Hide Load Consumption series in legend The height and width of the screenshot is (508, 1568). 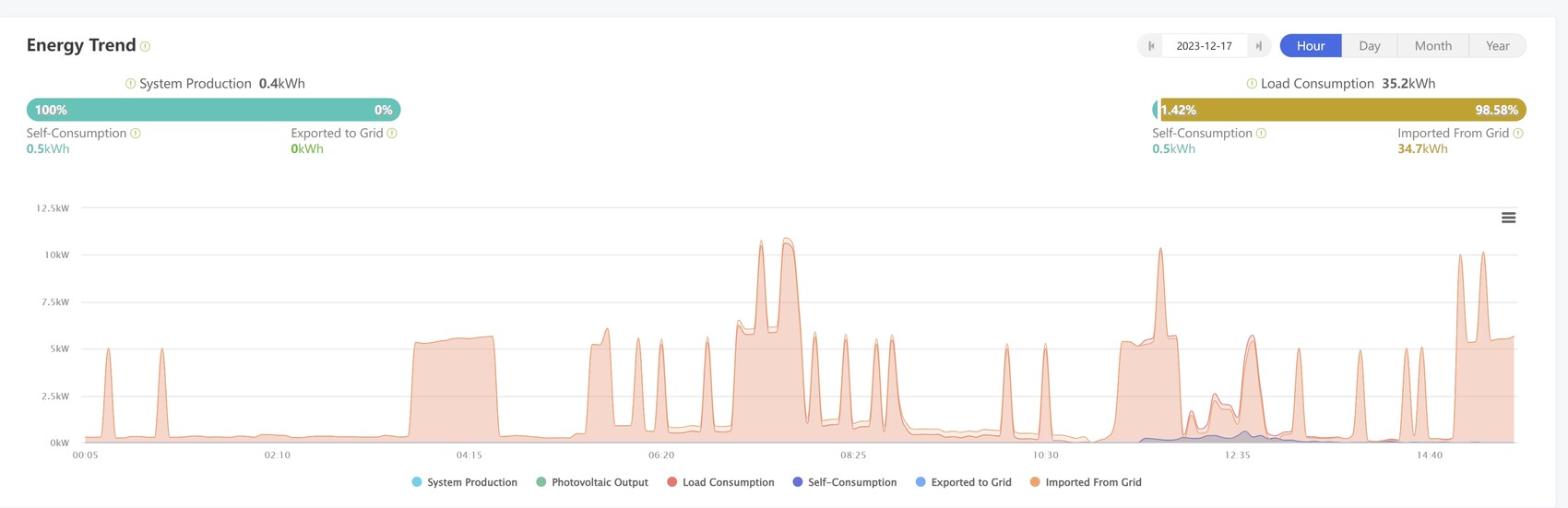[x=719, y=482]
